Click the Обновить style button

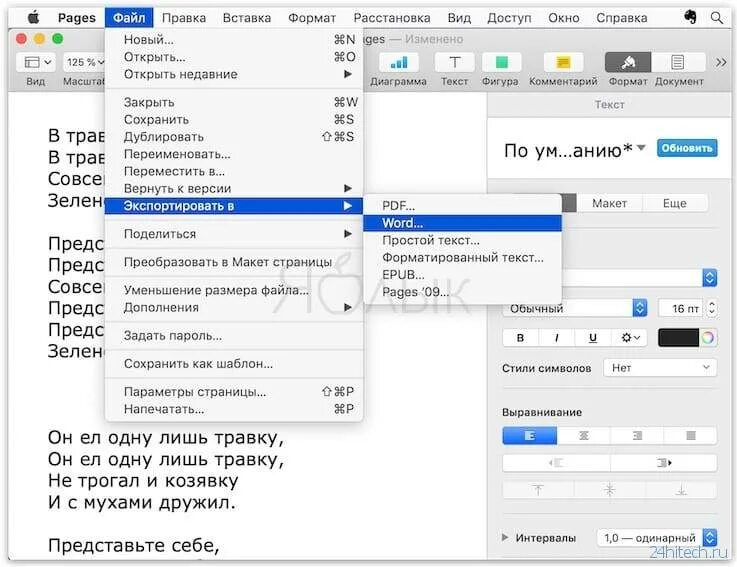[687, 148]
